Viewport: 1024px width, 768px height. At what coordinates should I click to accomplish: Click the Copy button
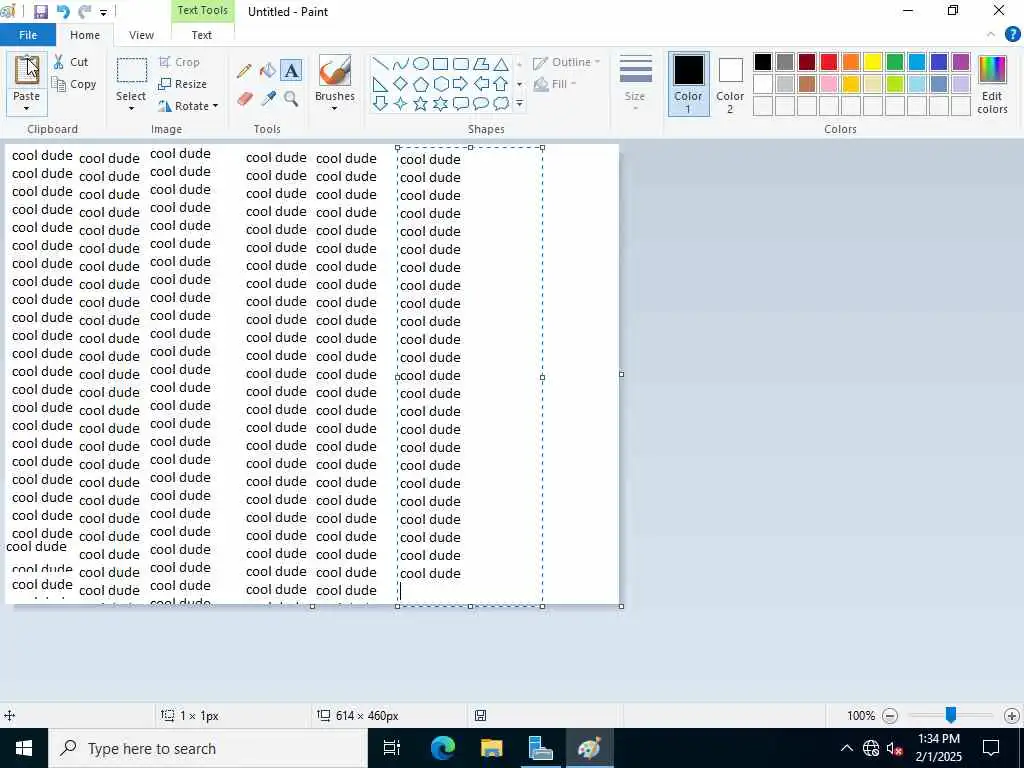point(74,84)
